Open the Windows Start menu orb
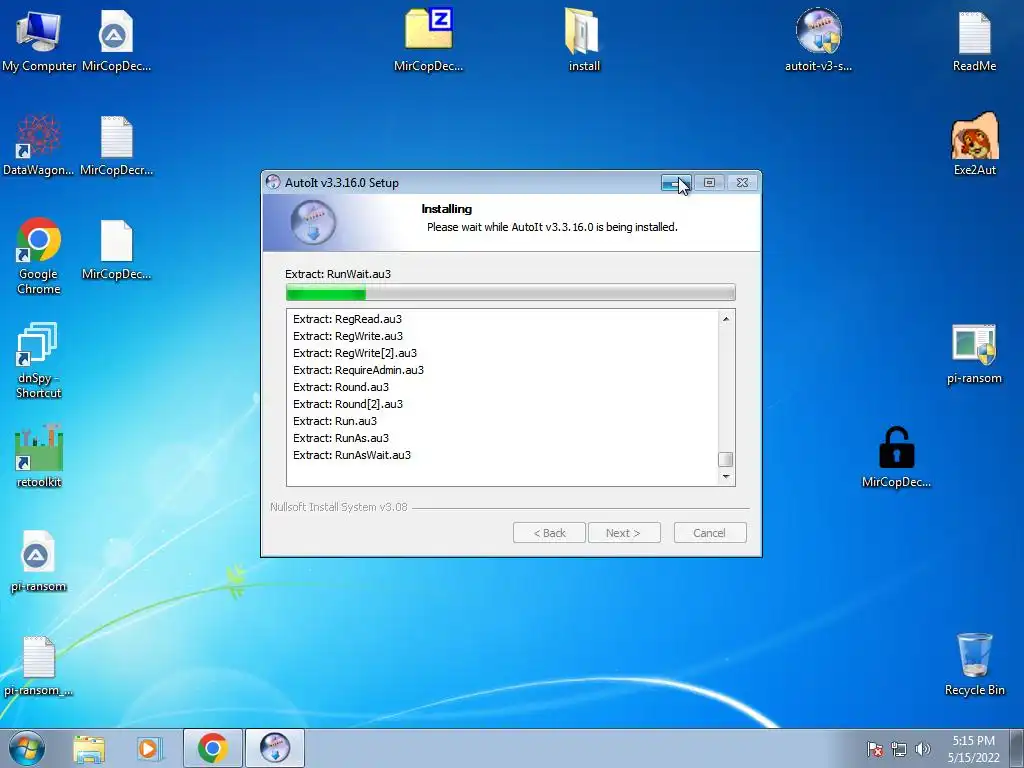This screenshot has width=1024, height=768. pos(27,748)
